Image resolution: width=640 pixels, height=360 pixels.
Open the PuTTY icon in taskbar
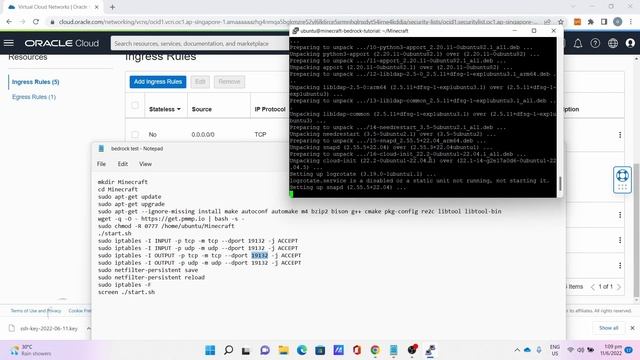point(430,350)
